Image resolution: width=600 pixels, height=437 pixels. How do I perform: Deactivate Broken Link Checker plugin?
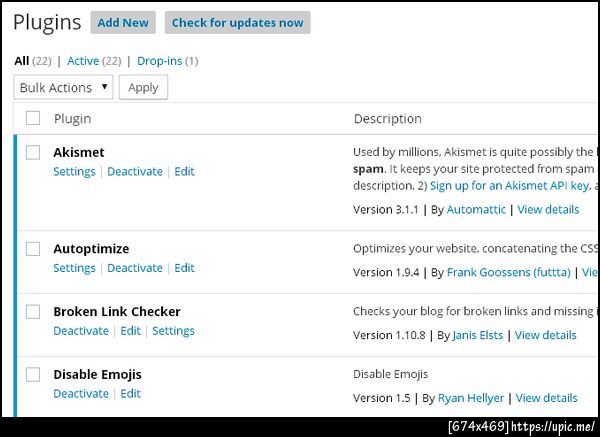[x=81, y=331]
